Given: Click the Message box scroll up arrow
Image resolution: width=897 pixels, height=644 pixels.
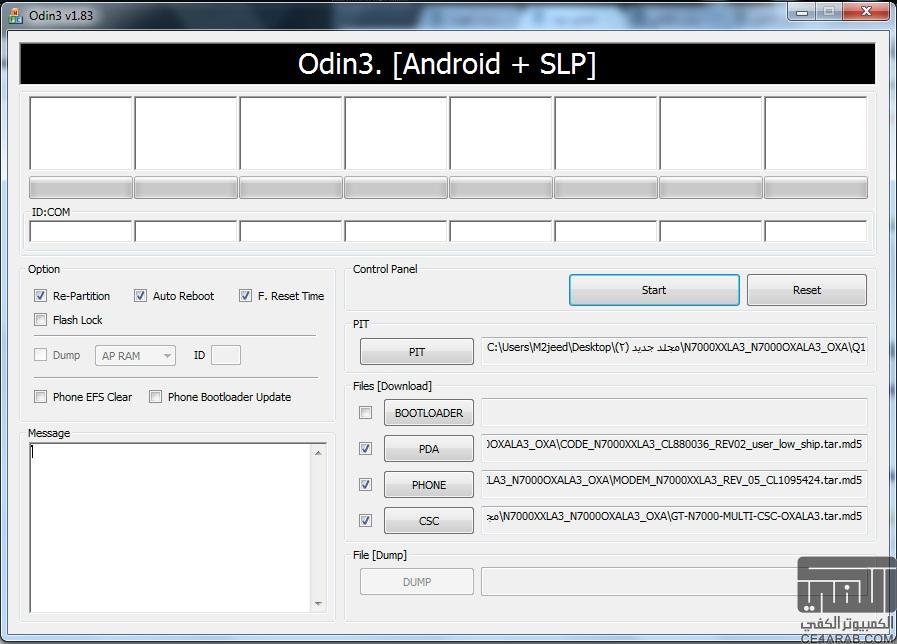Looking at the screenshot, I should tap(318, 453).
